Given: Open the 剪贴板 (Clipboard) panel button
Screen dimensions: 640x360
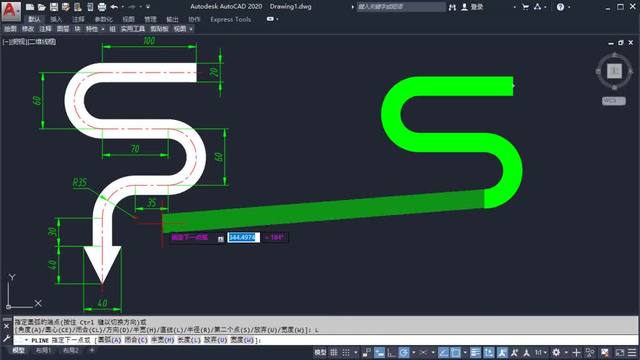Looking at the screenshot, I should pos(159,29).
